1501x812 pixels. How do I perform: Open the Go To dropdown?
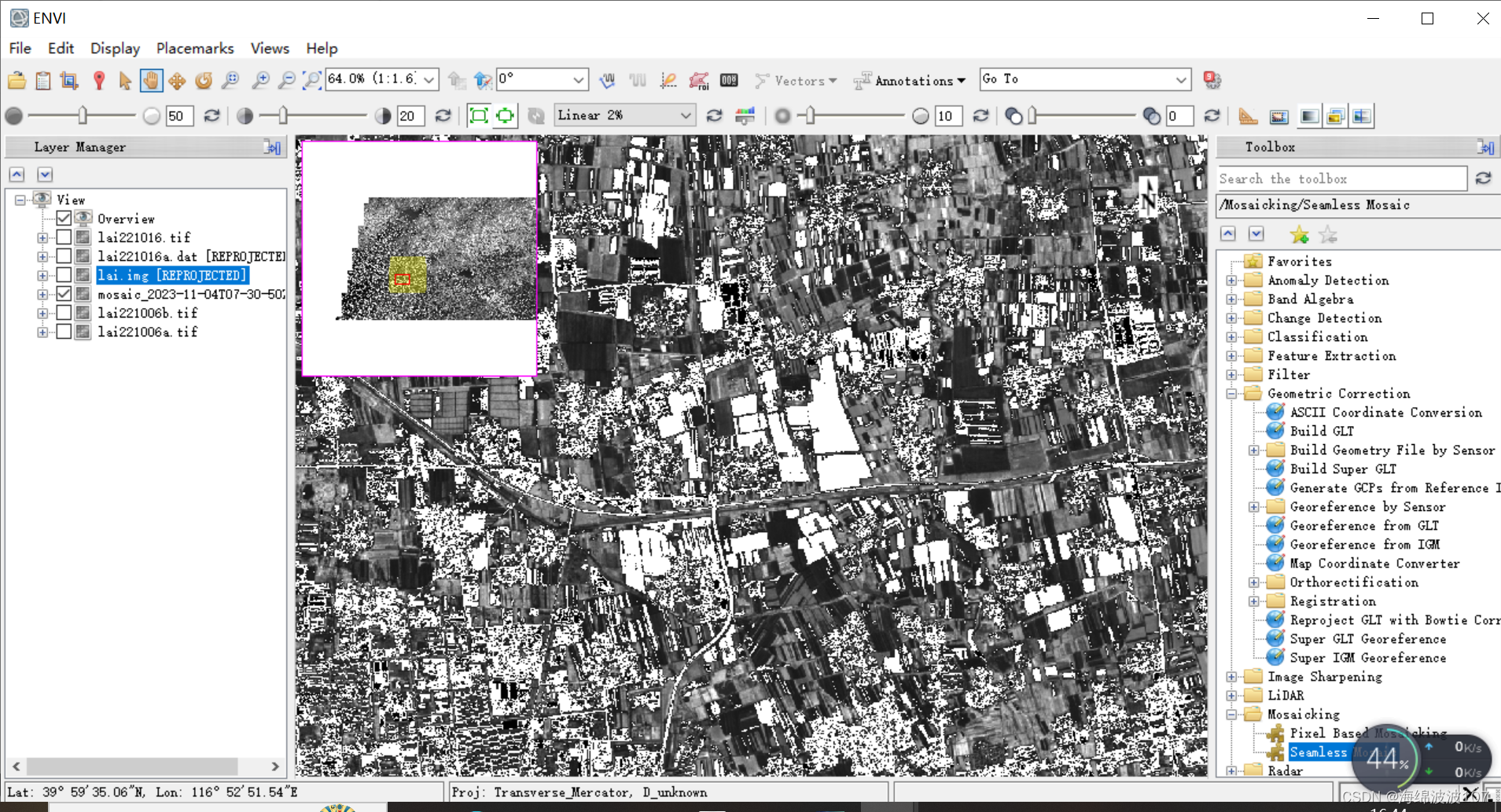click(1180, 79)
